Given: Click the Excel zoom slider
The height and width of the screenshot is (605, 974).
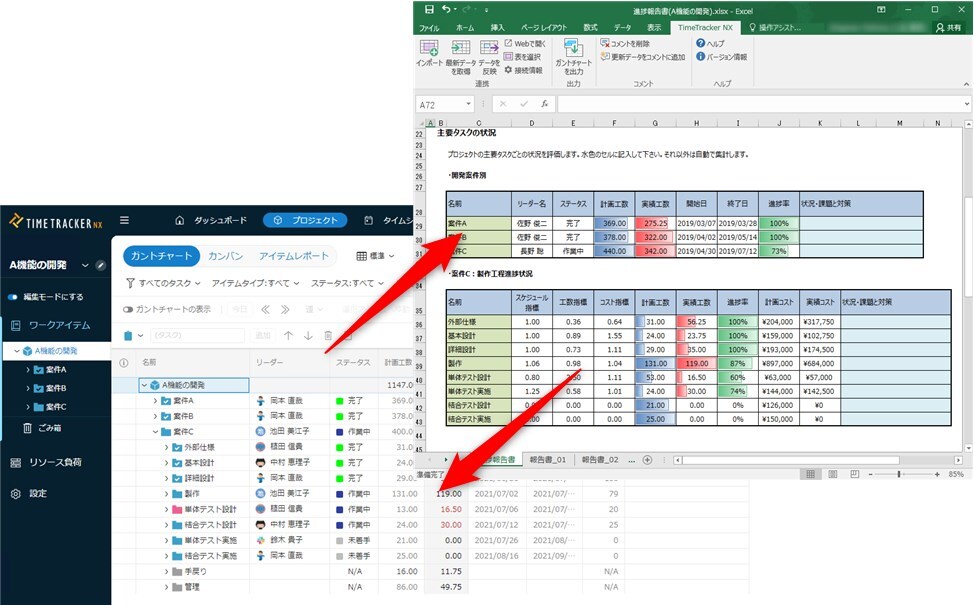Looking at the screenshot, I should [898, 474].
